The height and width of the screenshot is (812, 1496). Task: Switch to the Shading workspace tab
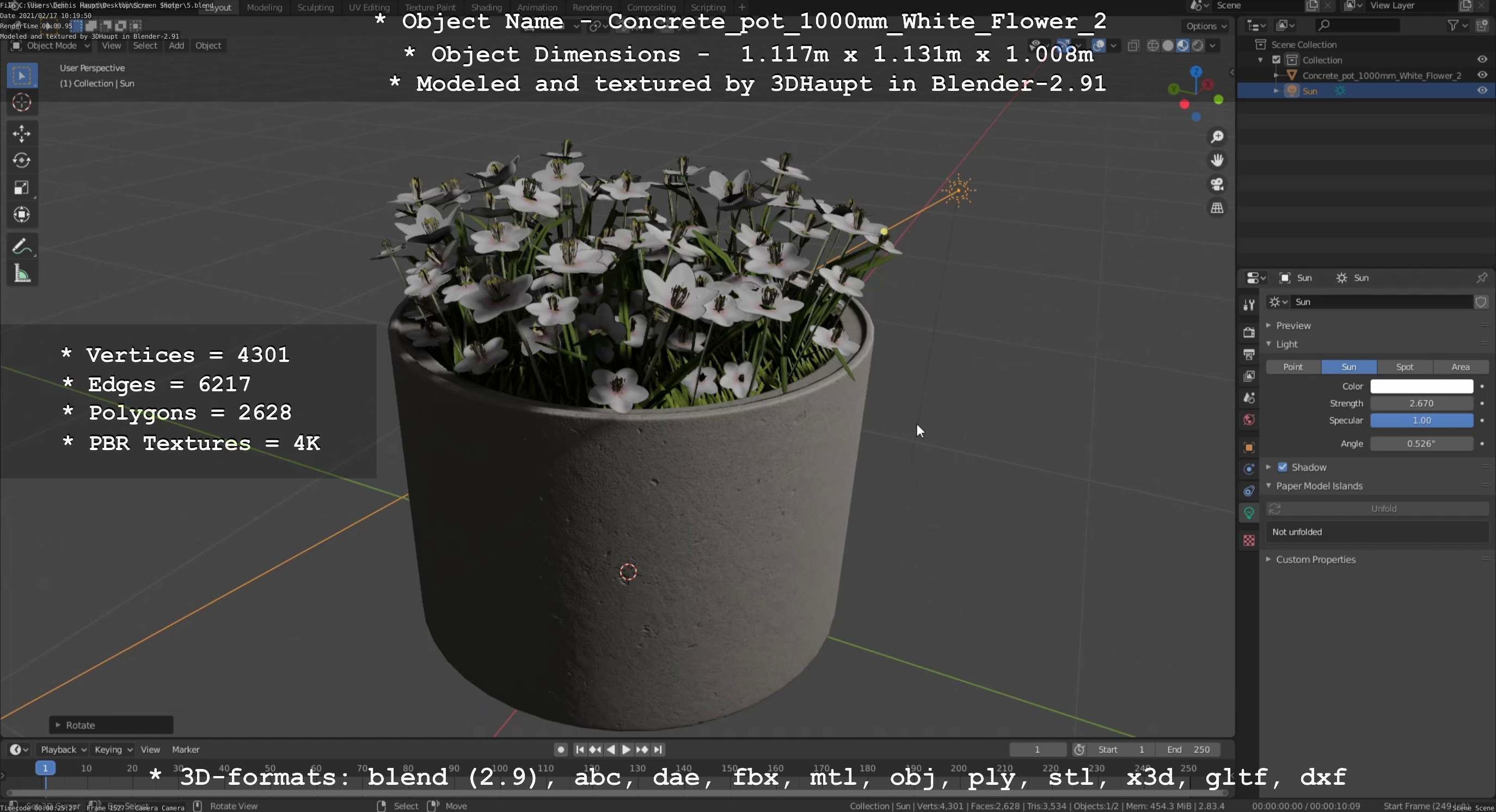(x=486, y=8)
